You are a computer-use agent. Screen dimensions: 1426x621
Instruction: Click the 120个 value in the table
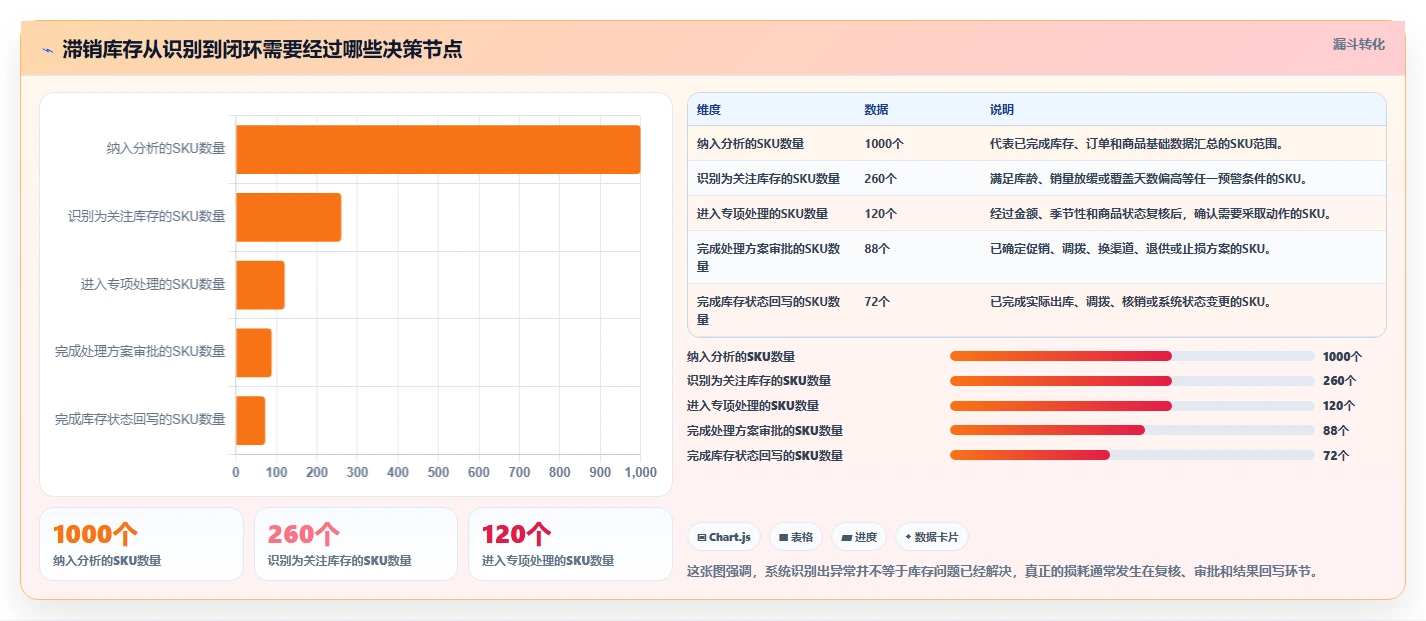point(880,214)
